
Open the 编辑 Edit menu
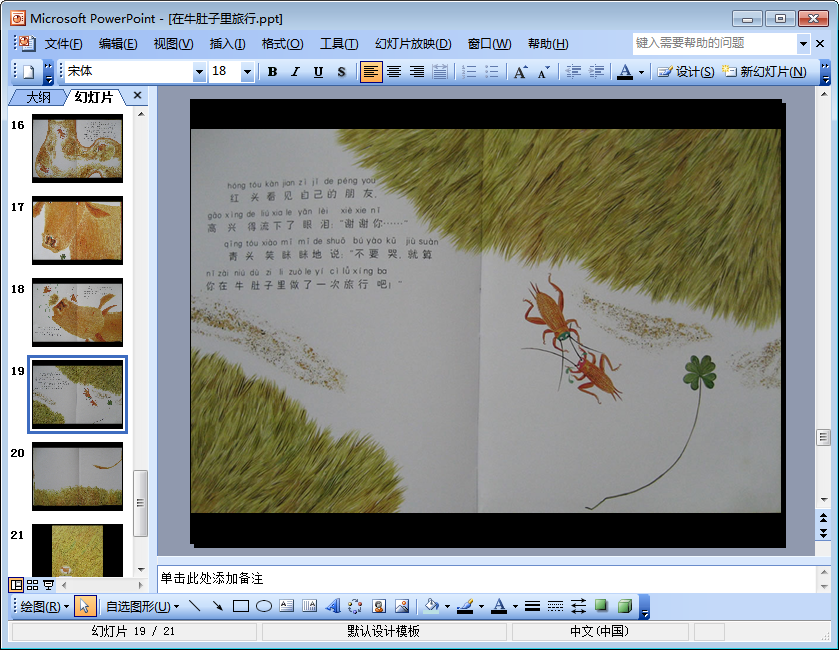coord(118,44)
